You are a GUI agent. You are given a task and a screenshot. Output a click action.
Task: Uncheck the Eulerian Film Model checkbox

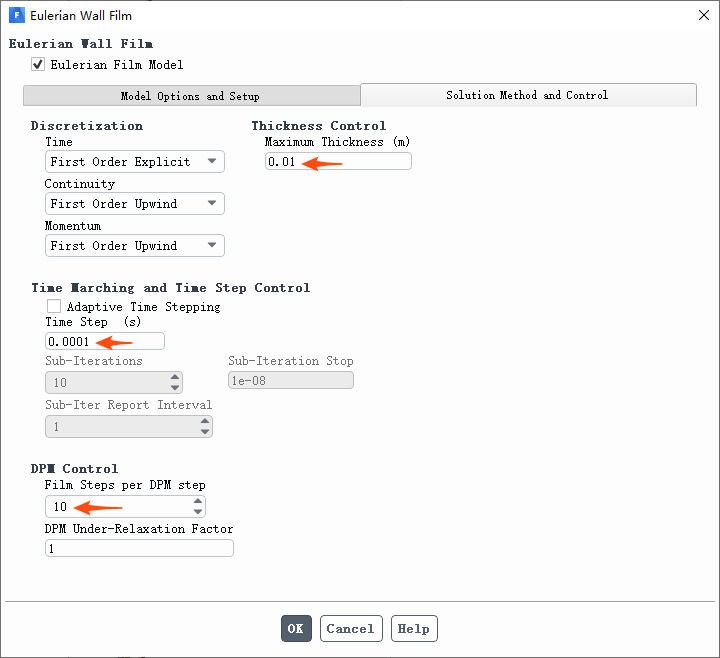click(38, 64)
